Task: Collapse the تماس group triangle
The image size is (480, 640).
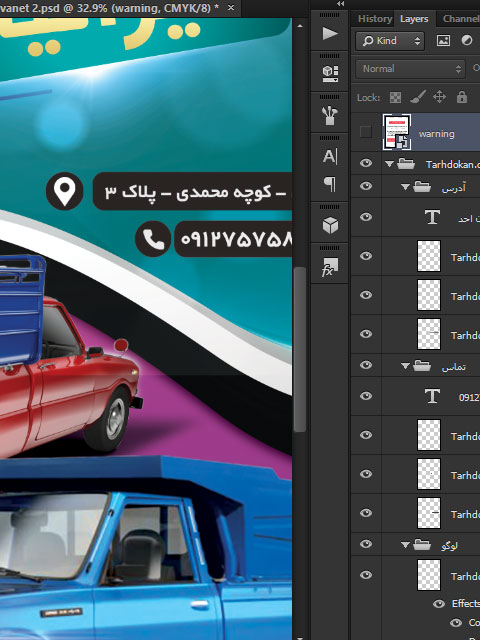Action: pyautogui.click(x=405, y=366)
